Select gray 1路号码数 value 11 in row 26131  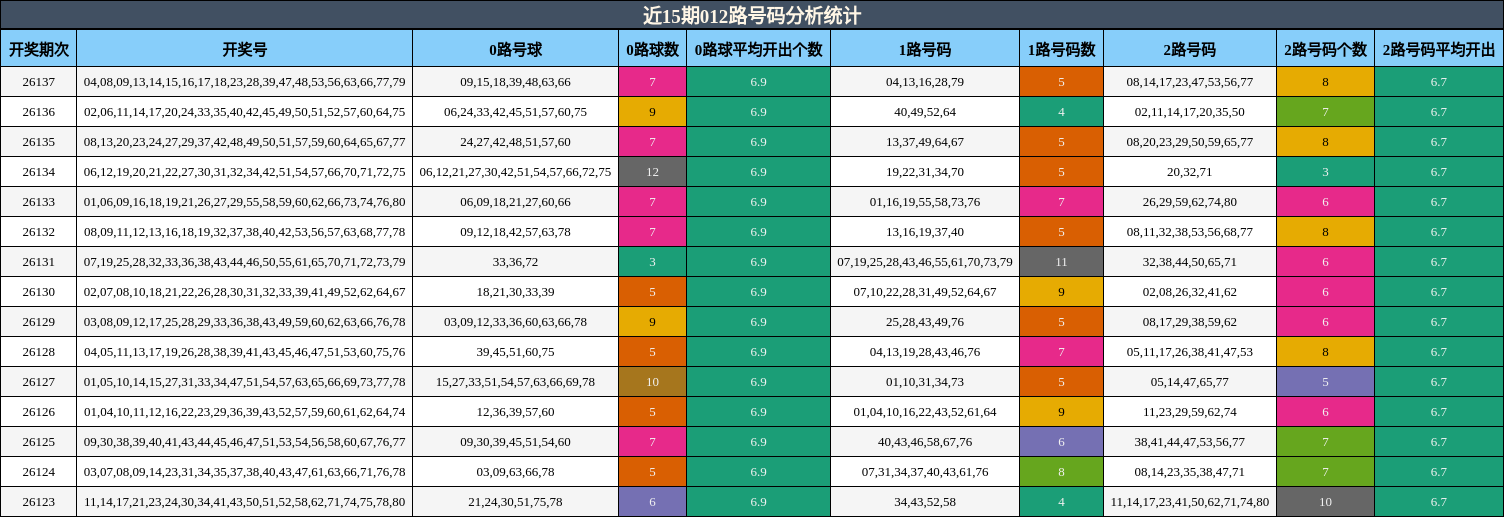(x=1062, y=262)
